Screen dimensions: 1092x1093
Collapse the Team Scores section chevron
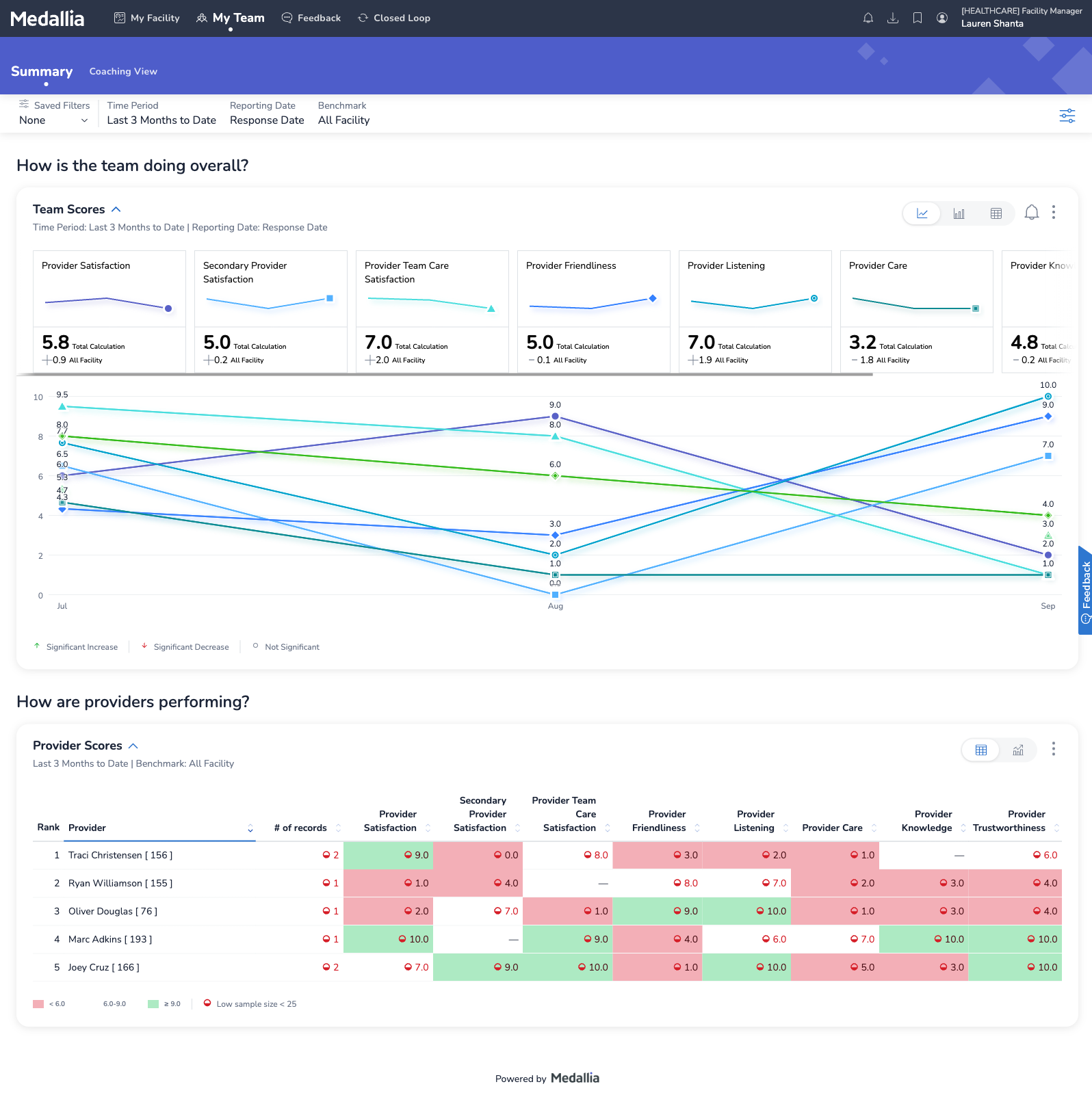coord(116,209)
